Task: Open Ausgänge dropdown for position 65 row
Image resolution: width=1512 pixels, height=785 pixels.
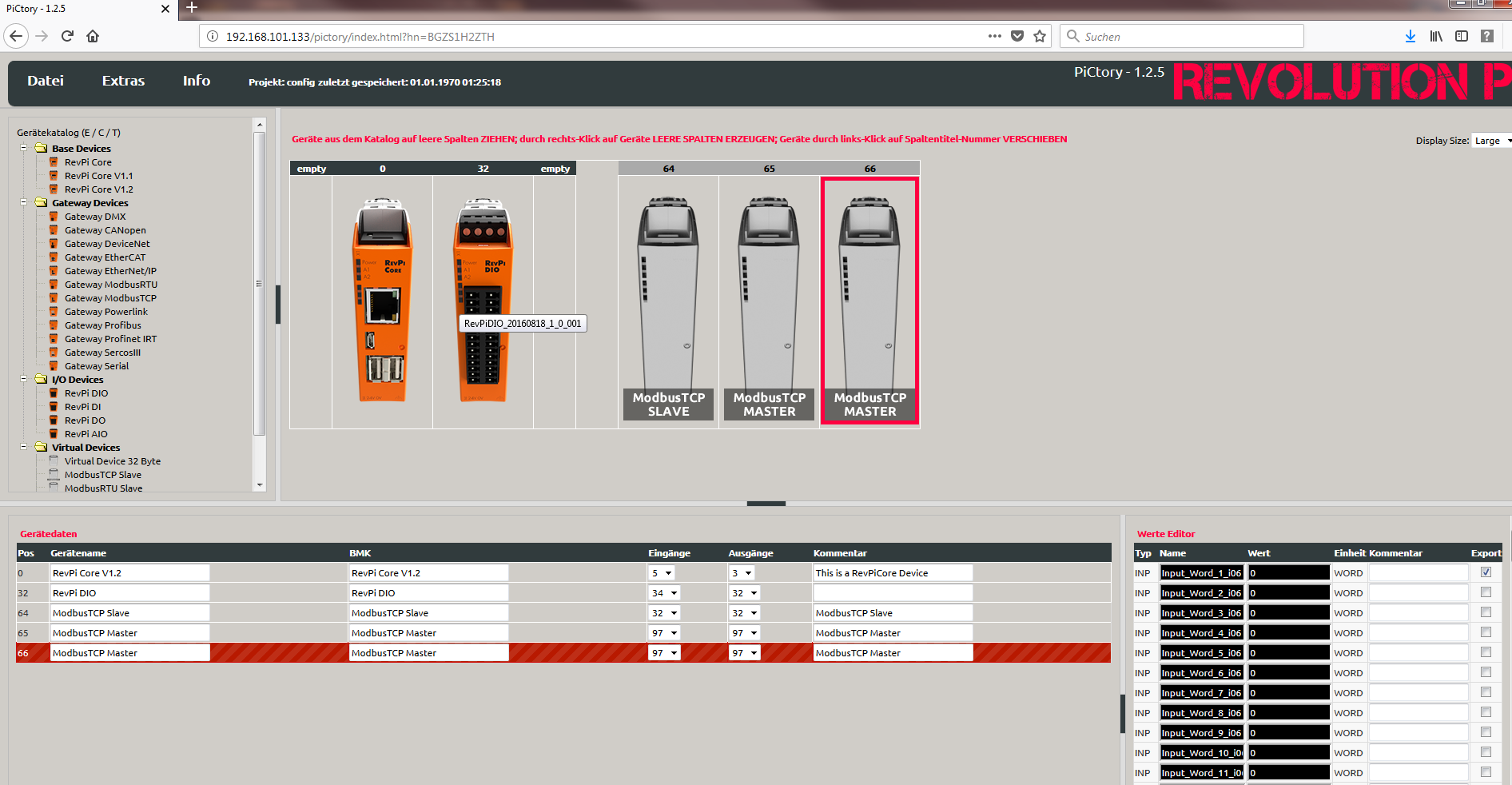Action: coord(744,633)
